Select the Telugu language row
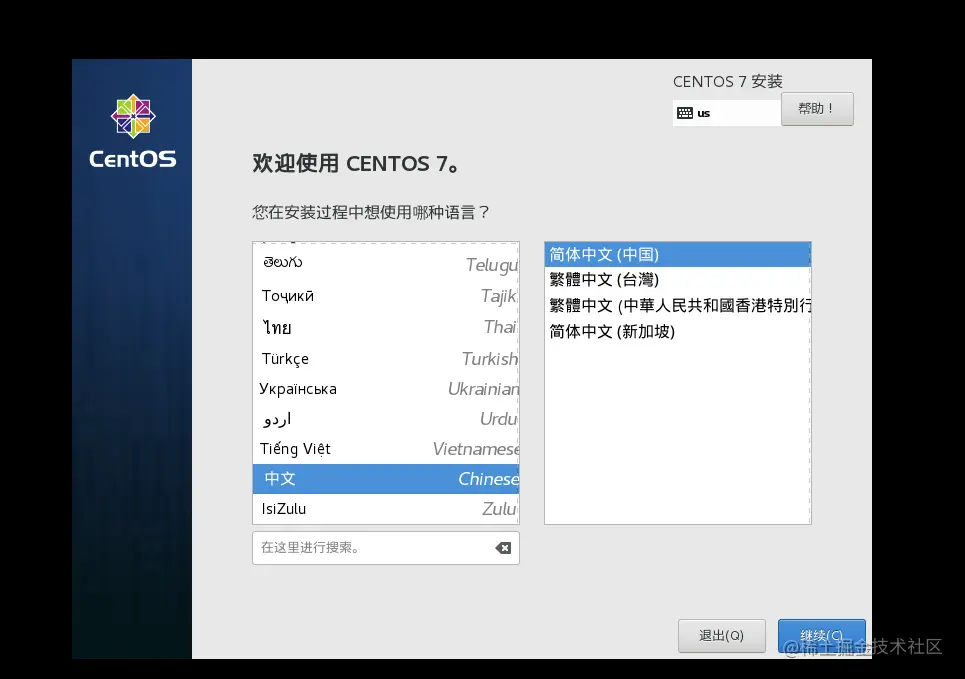Screen dimensions: 965x679 (386, 263)
